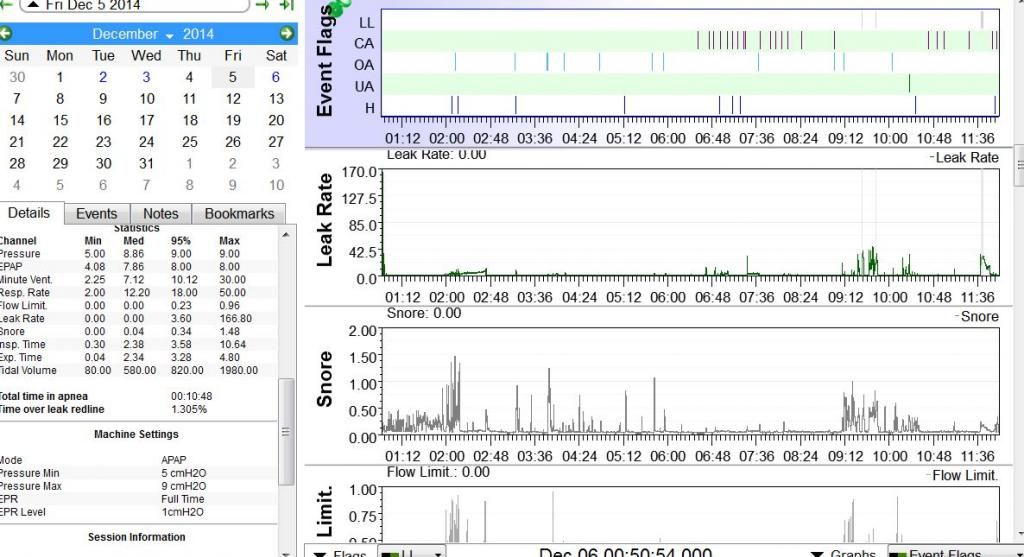
Task: Click December 22 in the calendar
Action: pos(59,142)
